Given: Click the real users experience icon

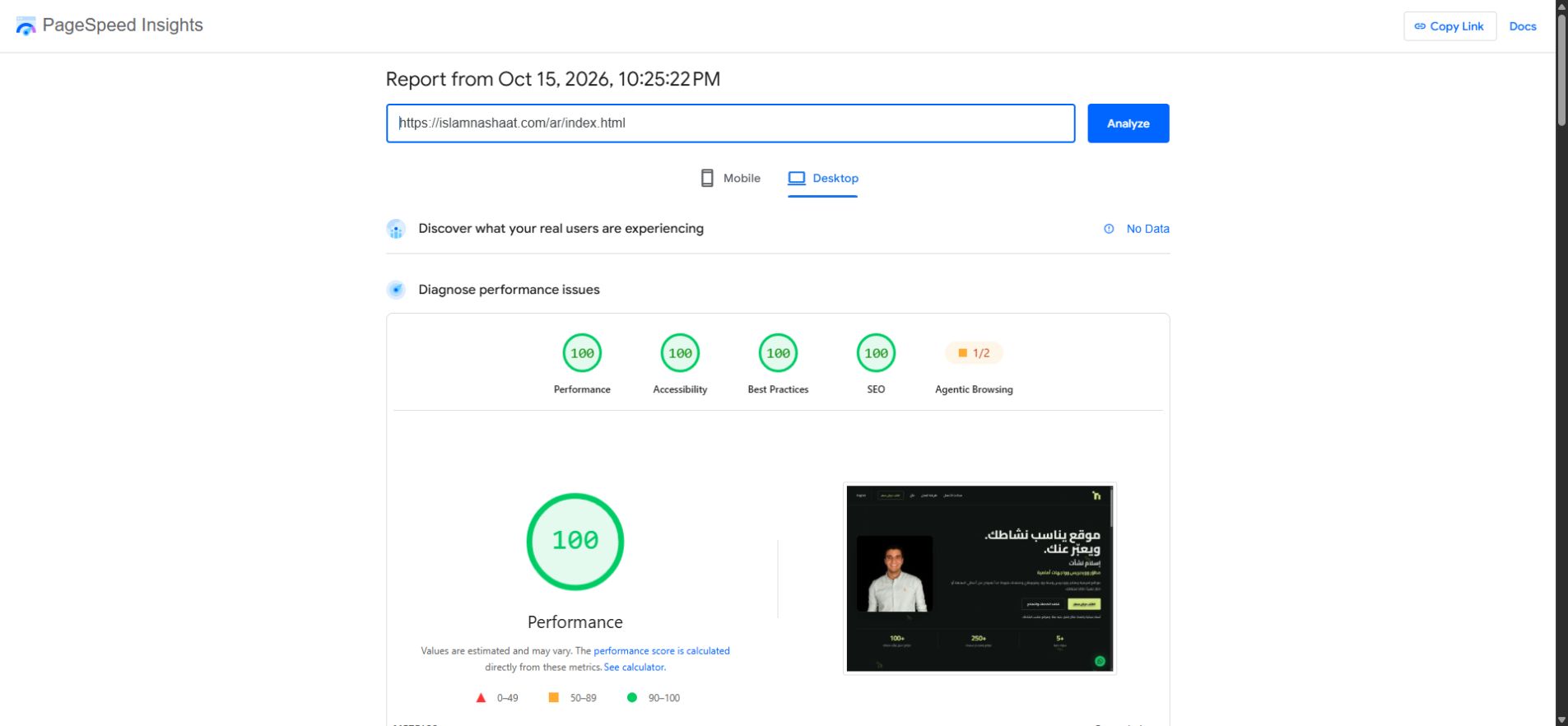Looking at the screenshot, I should [396, 229].
